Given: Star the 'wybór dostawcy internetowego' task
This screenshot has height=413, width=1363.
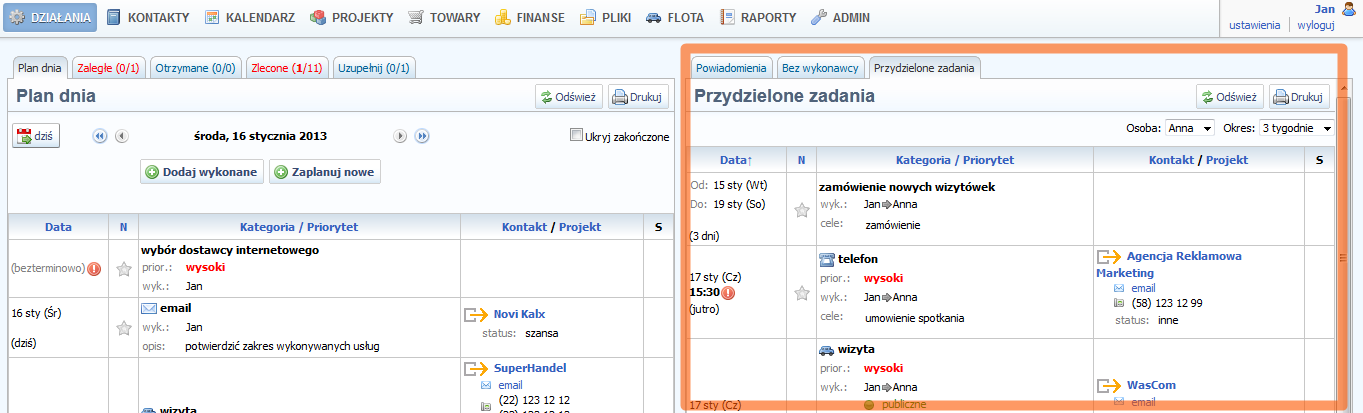Looking at the screenshot, I should click(x=123, y=268).
